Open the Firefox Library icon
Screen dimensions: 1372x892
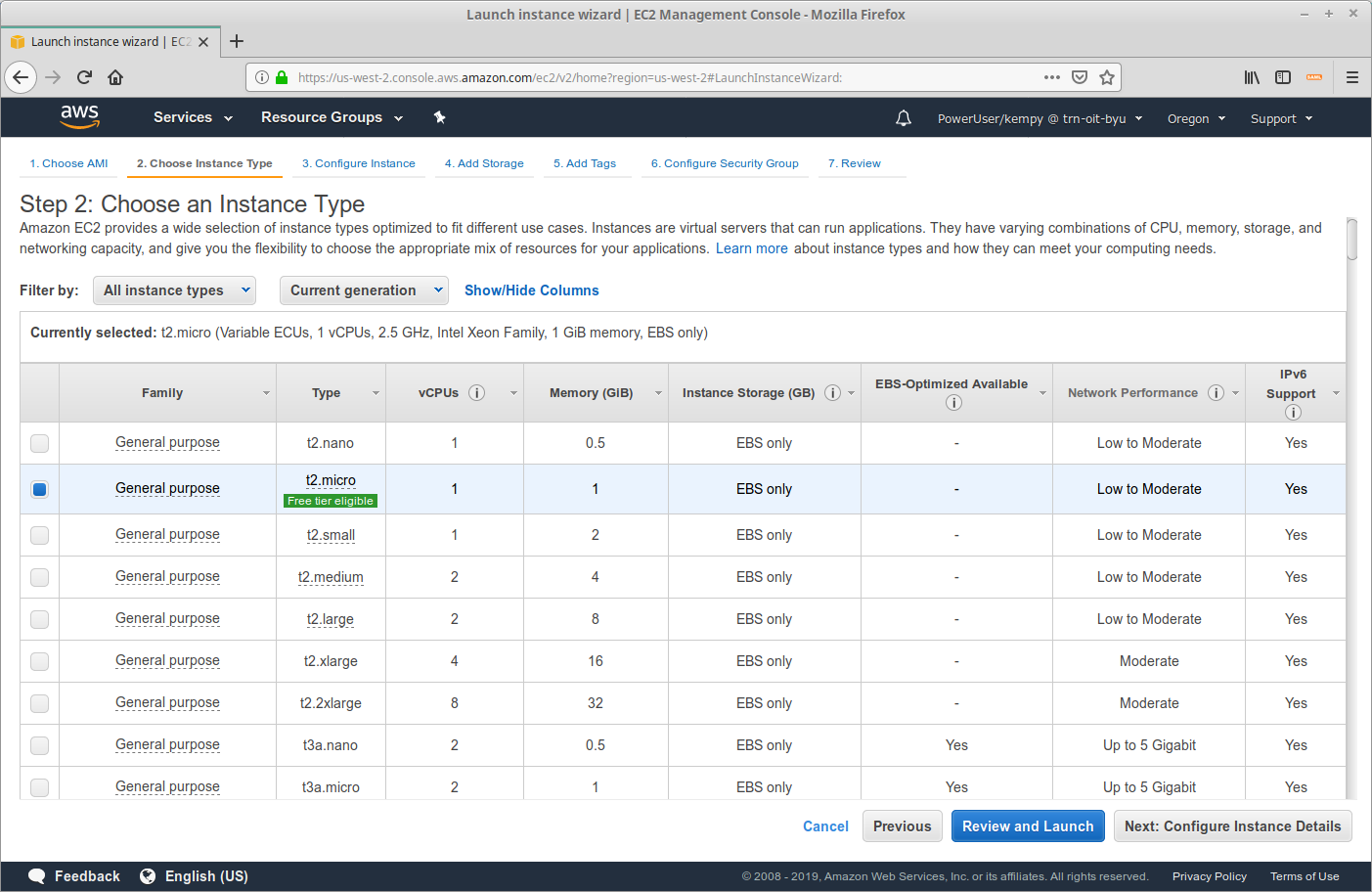click(x=1252, y=77)
